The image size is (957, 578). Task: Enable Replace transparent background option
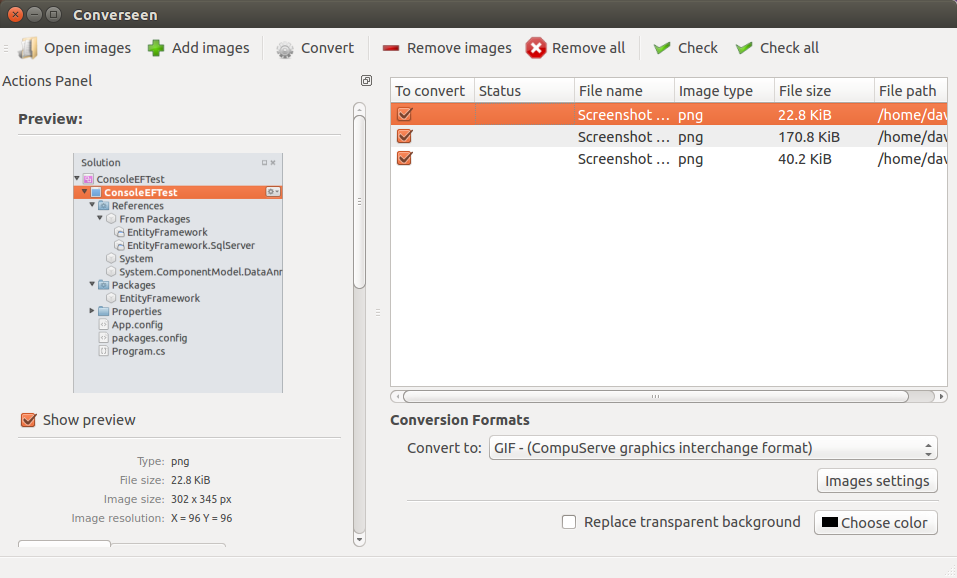point(569,522)
